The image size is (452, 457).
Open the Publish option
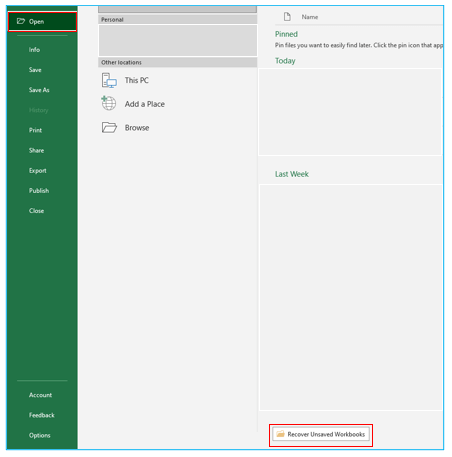point(39,191)
